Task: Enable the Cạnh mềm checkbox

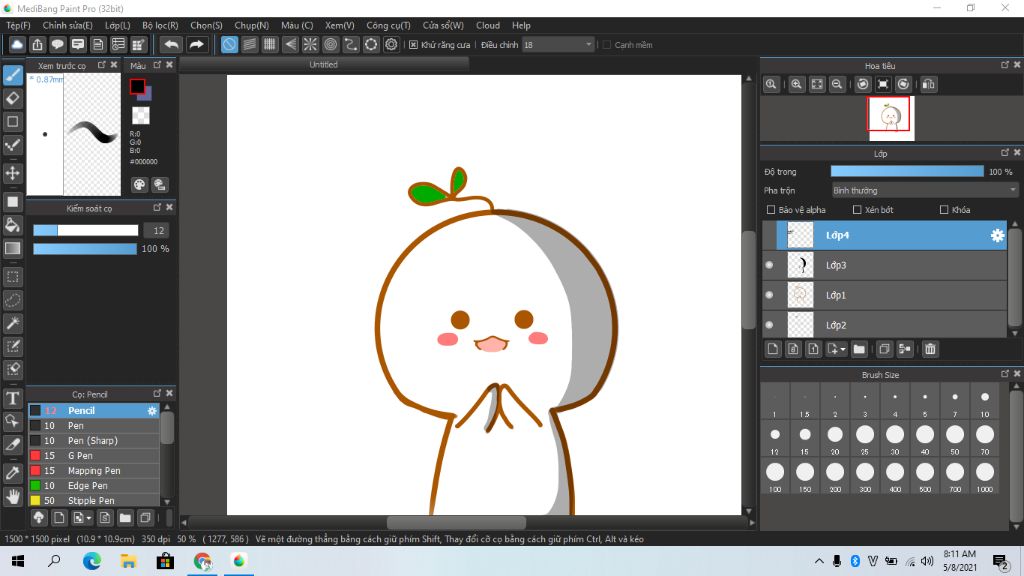Action: 607,45
